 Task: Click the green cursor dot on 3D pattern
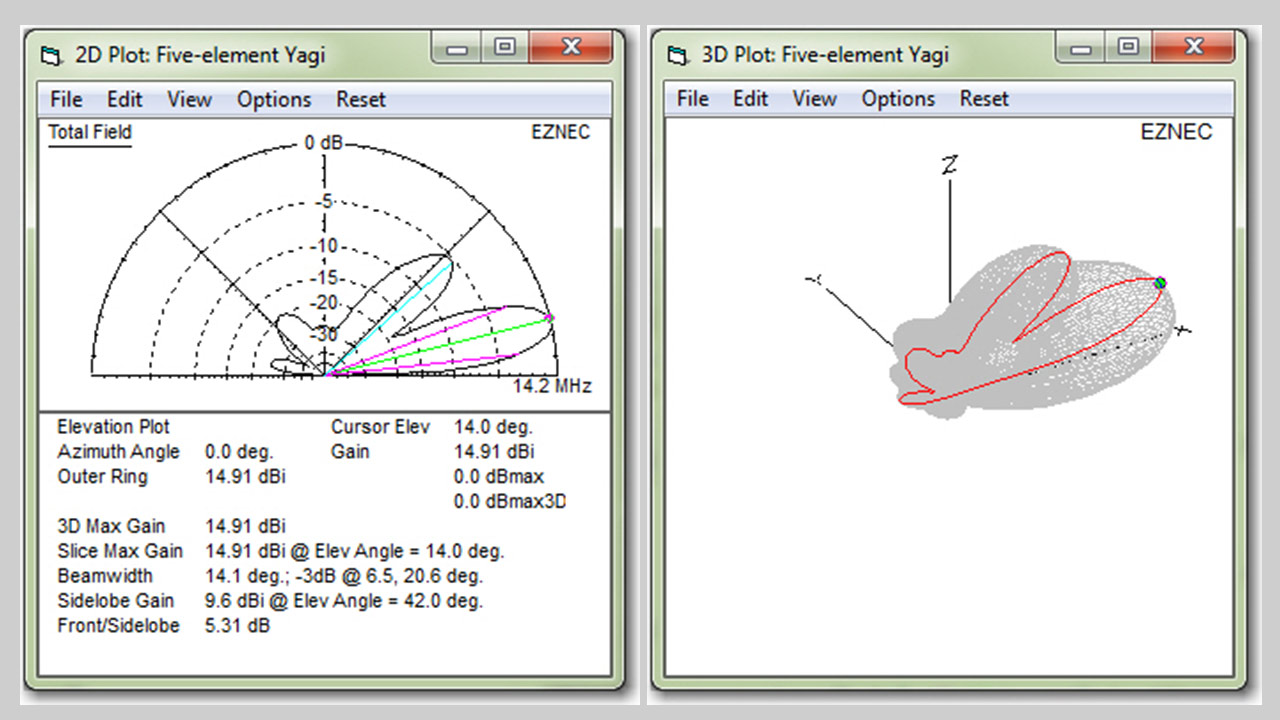[1160, 283]
